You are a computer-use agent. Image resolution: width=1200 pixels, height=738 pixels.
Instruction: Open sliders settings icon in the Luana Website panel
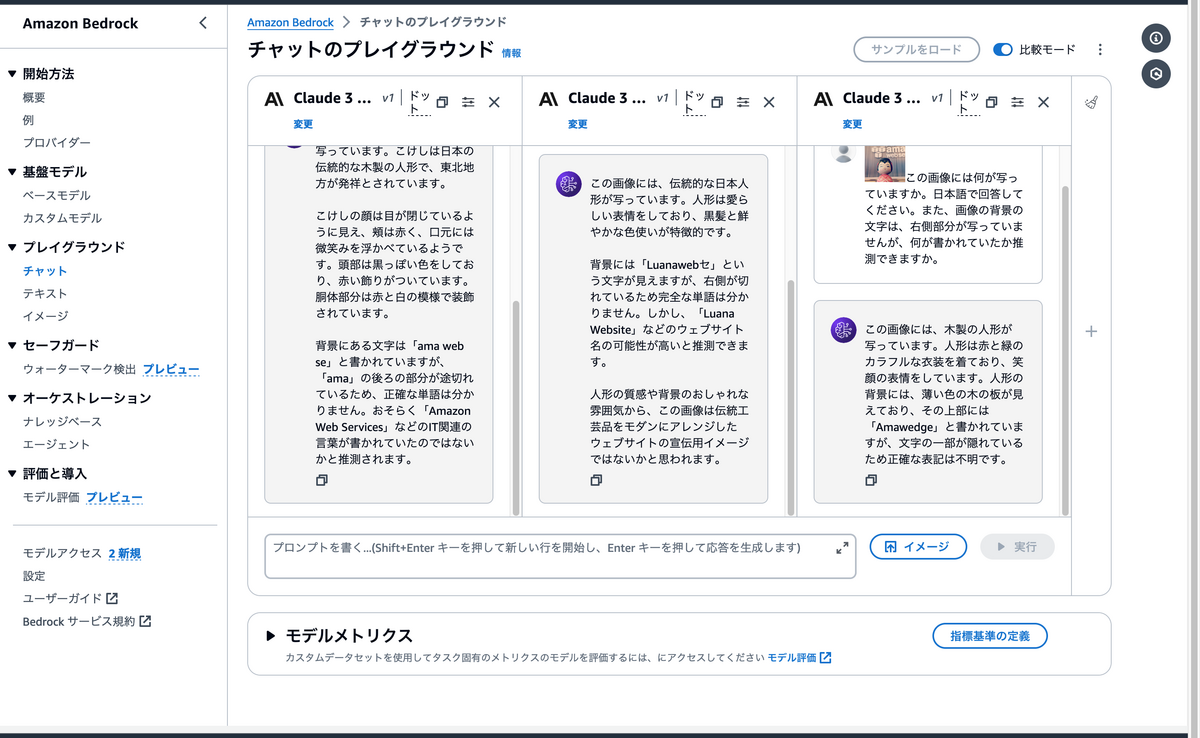click(x=743, y=102)
